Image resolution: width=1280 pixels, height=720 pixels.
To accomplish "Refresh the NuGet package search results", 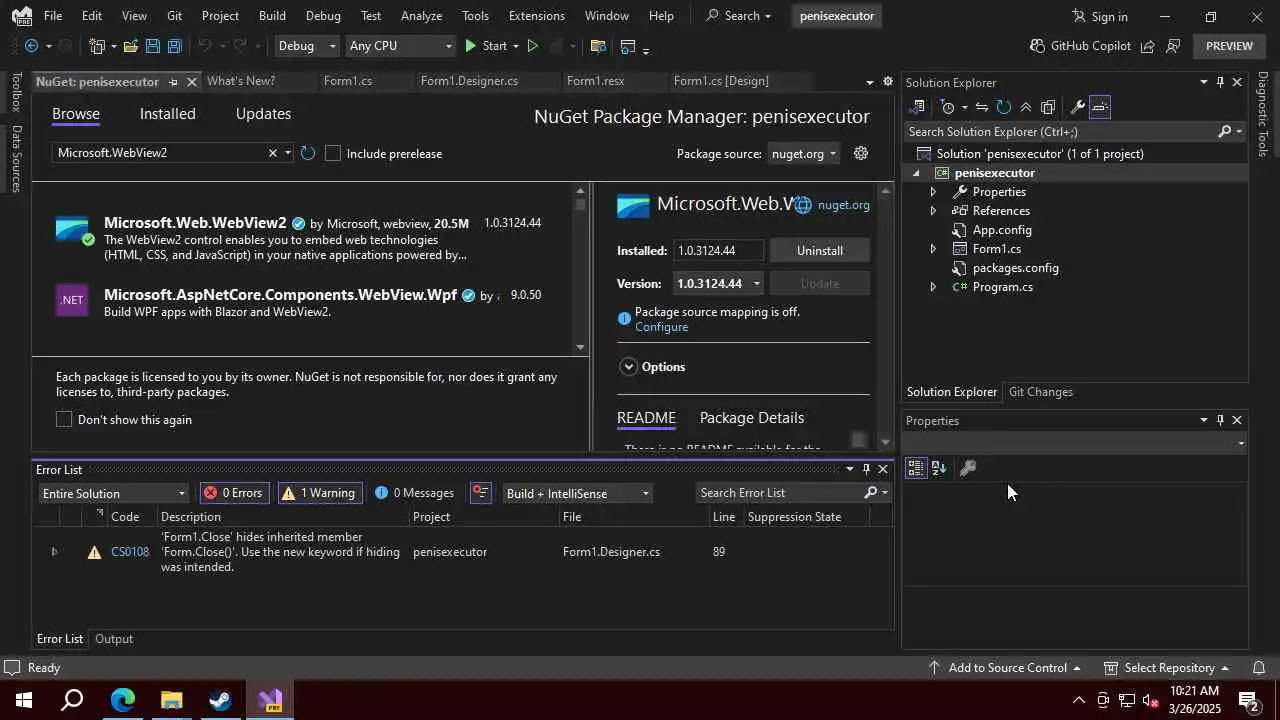I will pos(308,153).
